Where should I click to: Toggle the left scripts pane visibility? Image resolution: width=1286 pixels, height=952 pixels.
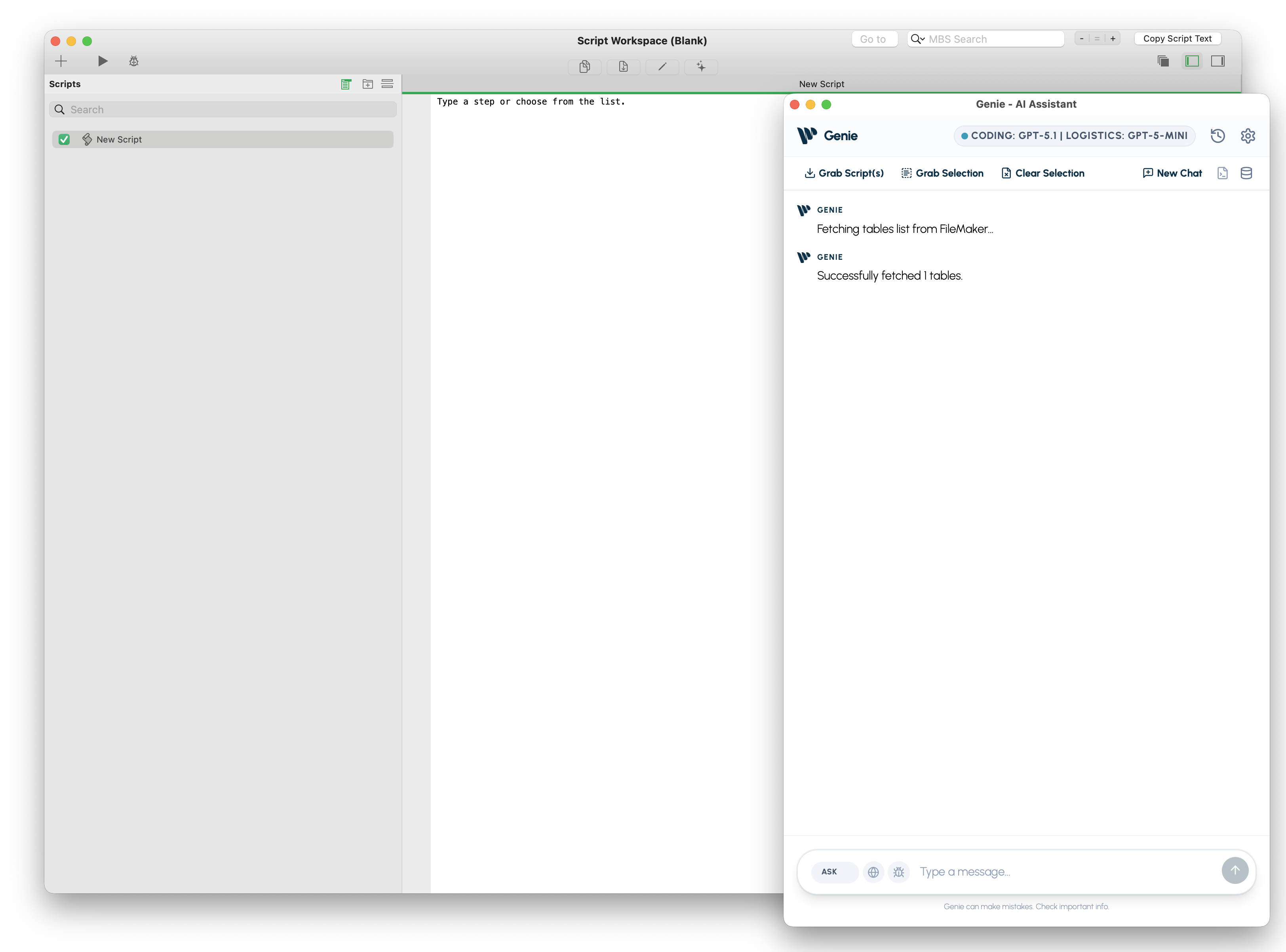pyautogui.click(x=1192, y=61)
